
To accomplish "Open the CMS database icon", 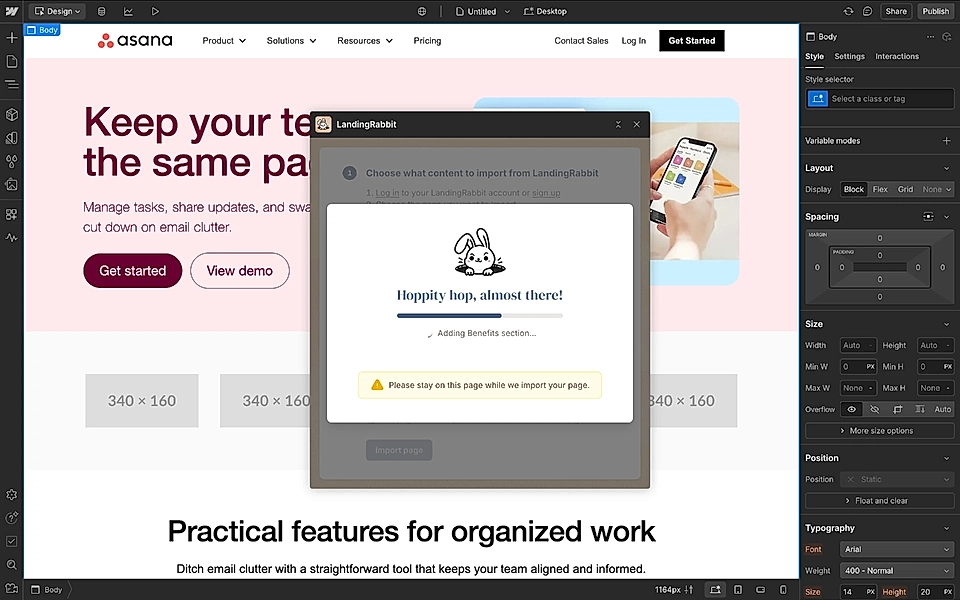I will 101,11.
